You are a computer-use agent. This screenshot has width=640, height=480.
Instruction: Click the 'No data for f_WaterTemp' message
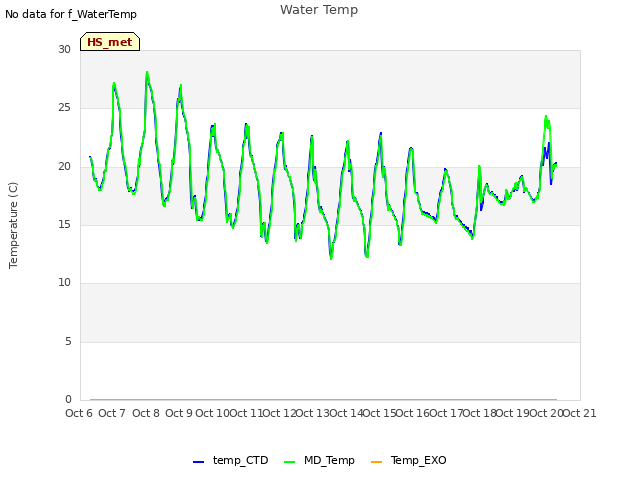tap(71, 14)
